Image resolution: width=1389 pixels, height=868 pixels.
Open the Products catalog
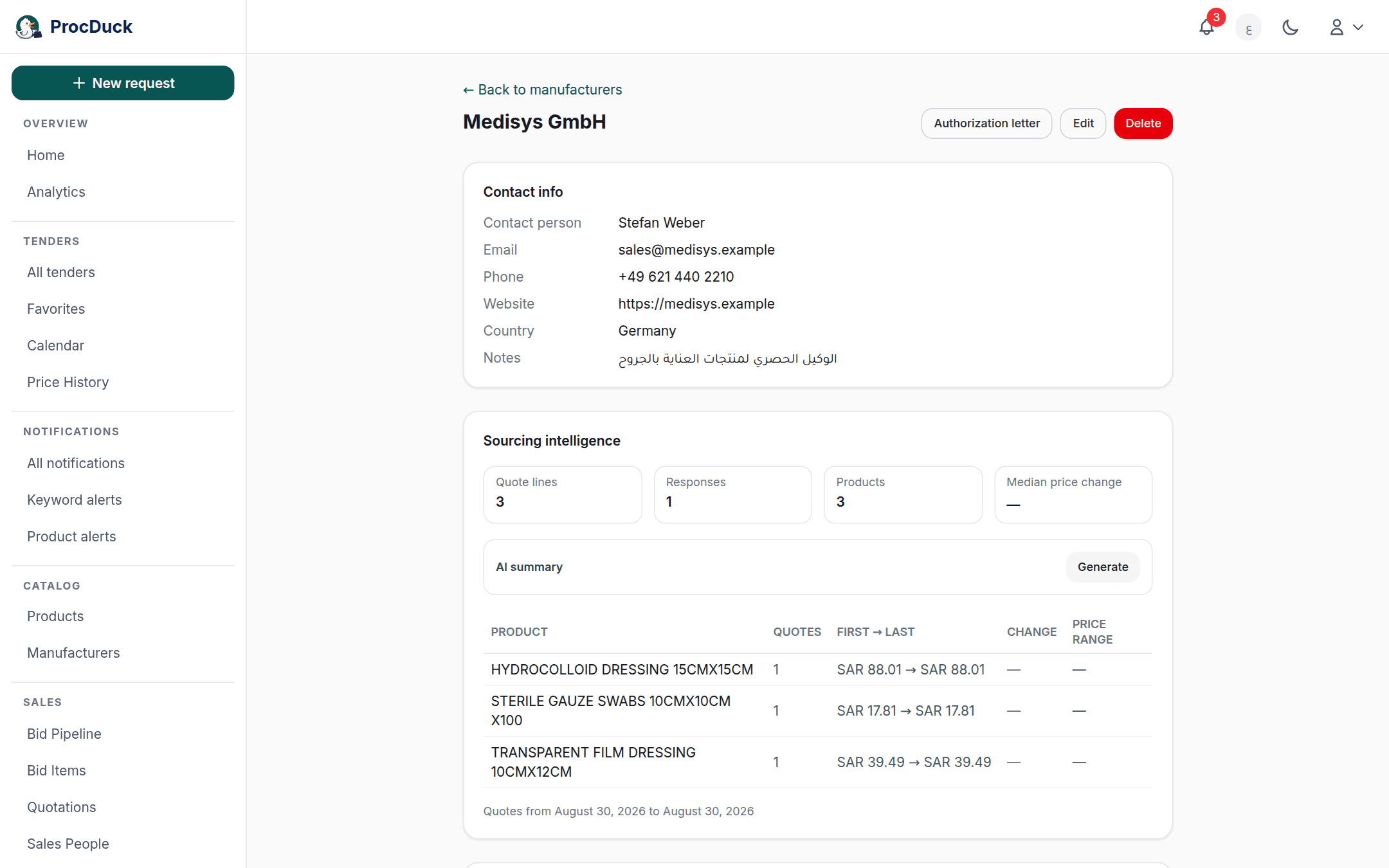tap(55, 616)
